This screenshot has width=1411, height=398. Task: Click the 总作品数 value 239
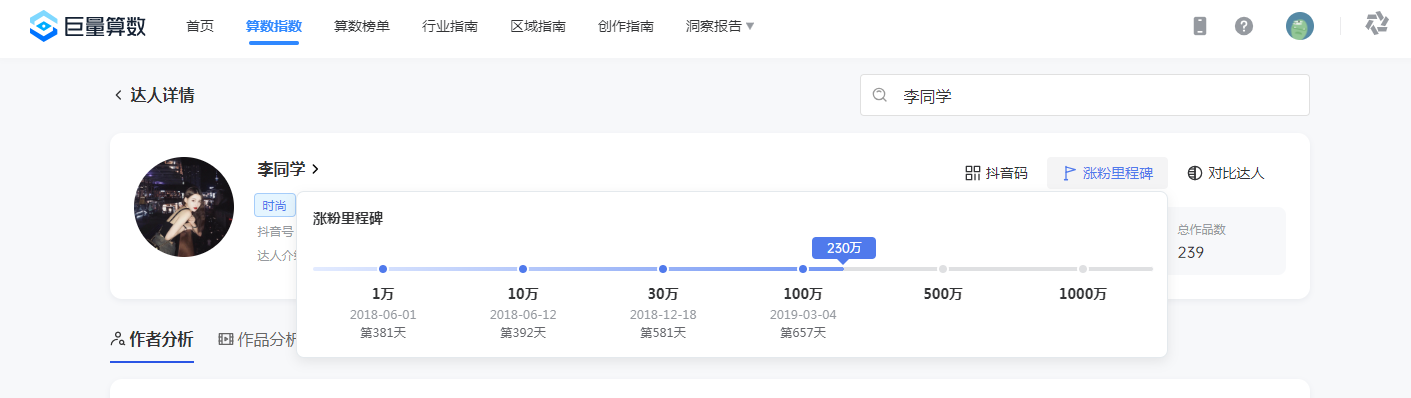pos(1190,252)
